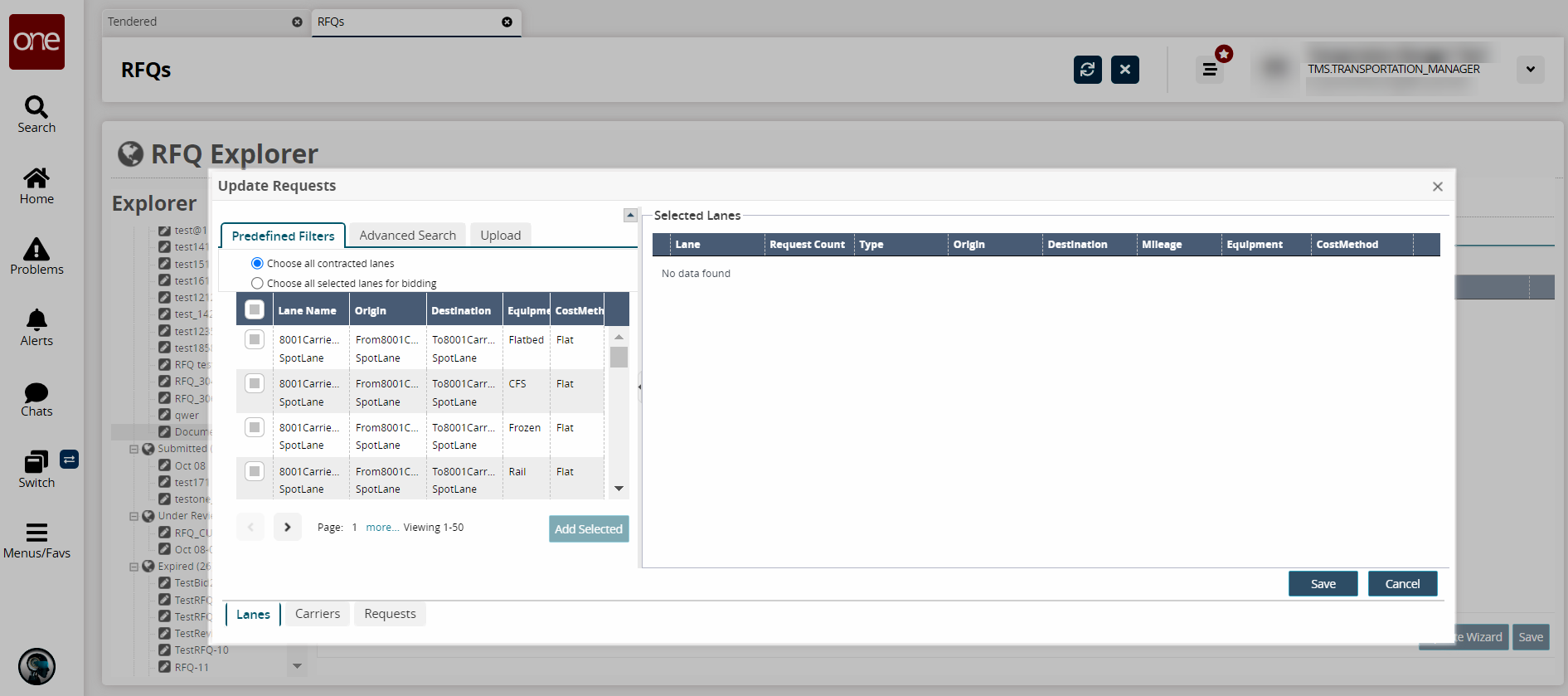This screenshot has height=696, width=1568.
Task: Click the Lane Name column header
Action: tap(310, 310)
